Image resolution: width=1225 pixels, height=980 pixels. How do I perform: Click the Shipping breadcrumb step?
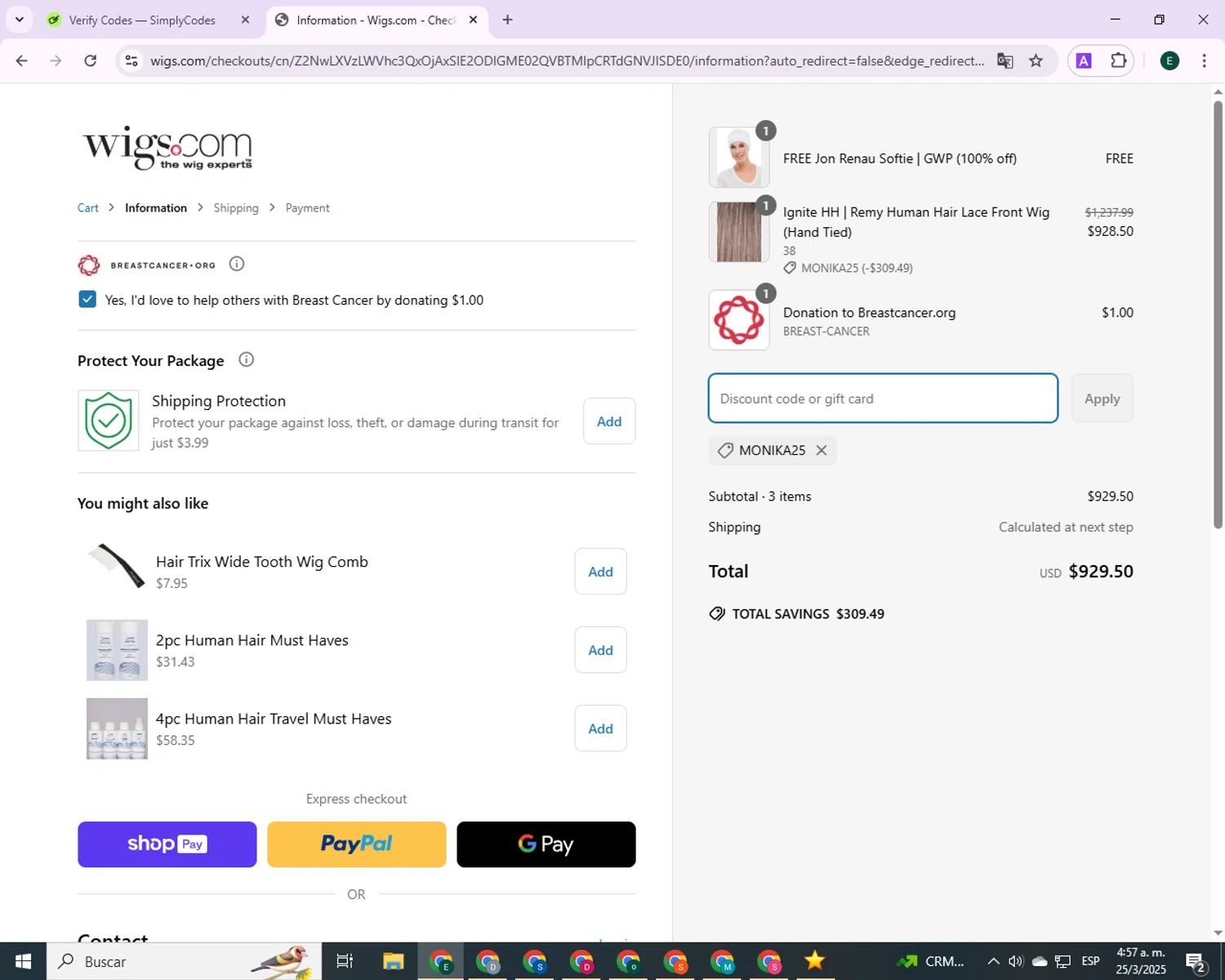236,207
